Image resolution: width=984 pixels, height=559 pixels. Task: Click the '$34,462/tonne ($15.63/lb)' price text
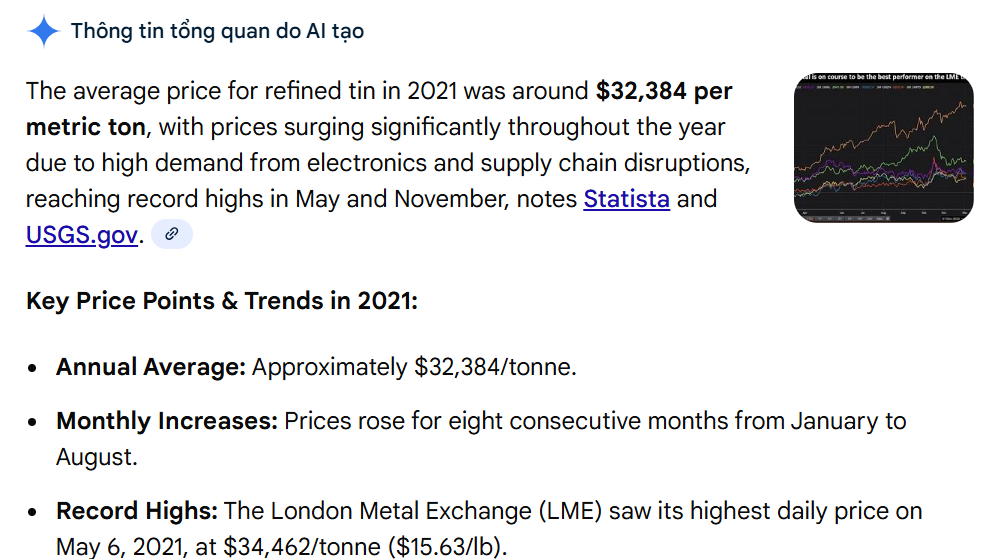pyautogui.click(x=363, y=548)
